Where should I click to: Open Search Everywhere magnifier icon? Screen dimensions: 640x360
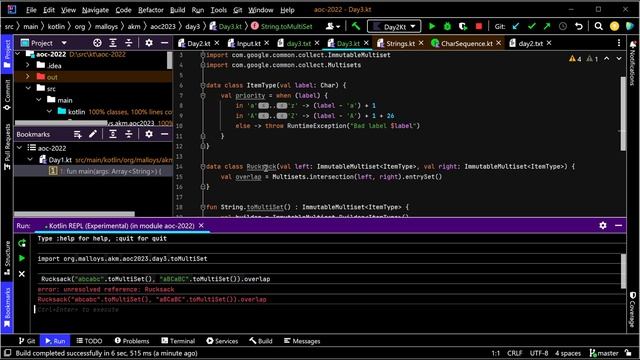click(598, 27)
